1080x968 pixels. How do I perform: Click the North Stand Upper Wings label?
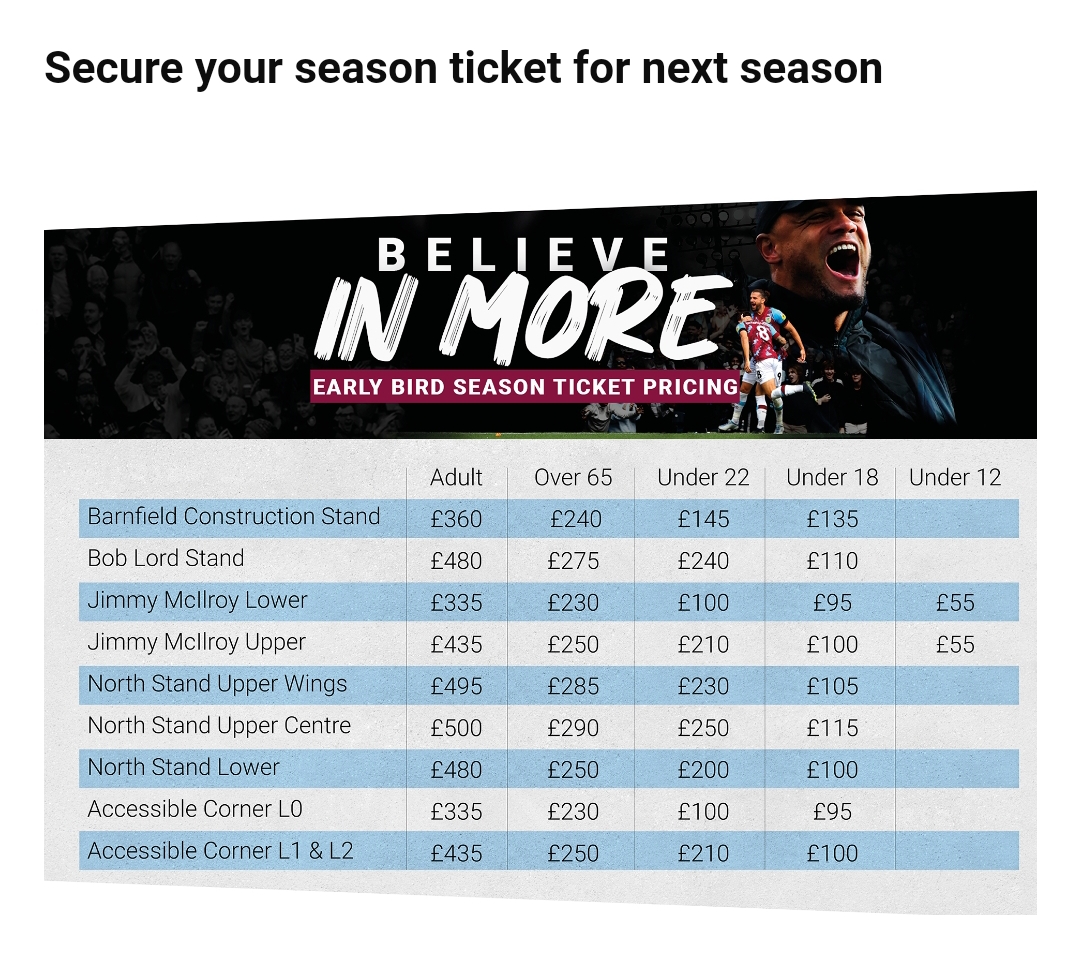point(217,685)
